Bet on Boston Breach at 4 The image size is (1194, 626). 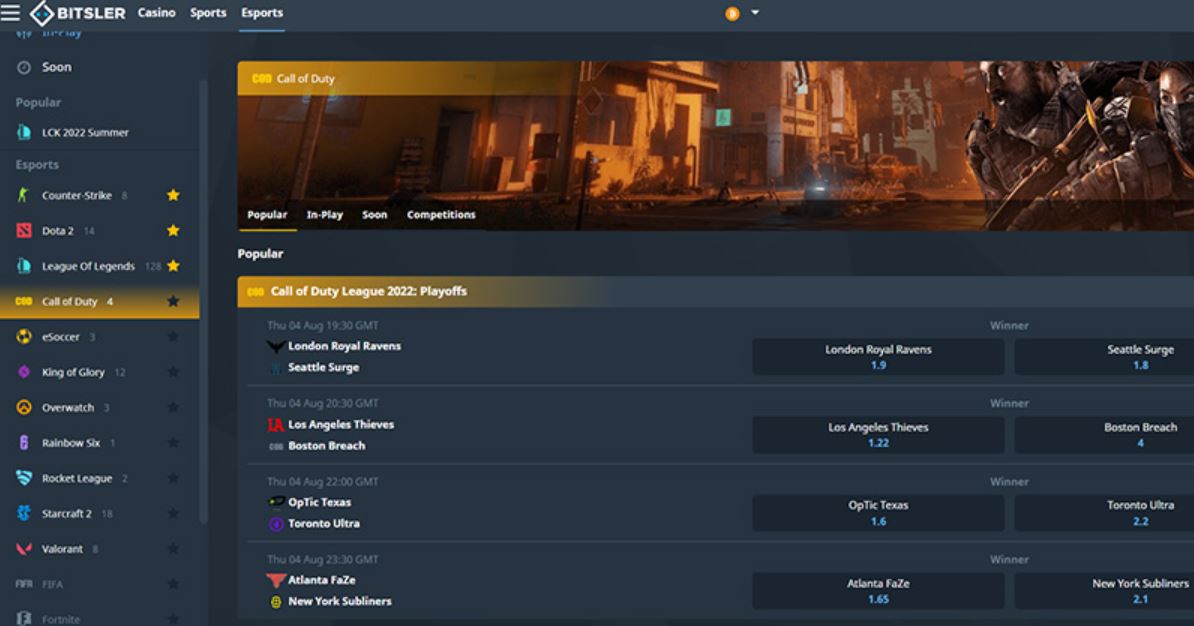pos(1104,435)
